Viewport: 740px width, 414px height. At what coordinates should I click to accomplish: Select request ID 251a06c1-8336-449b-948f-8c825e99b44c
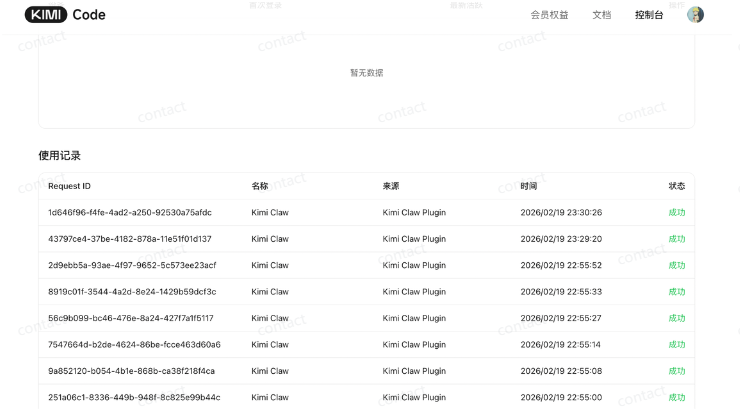tap(135, 397)
